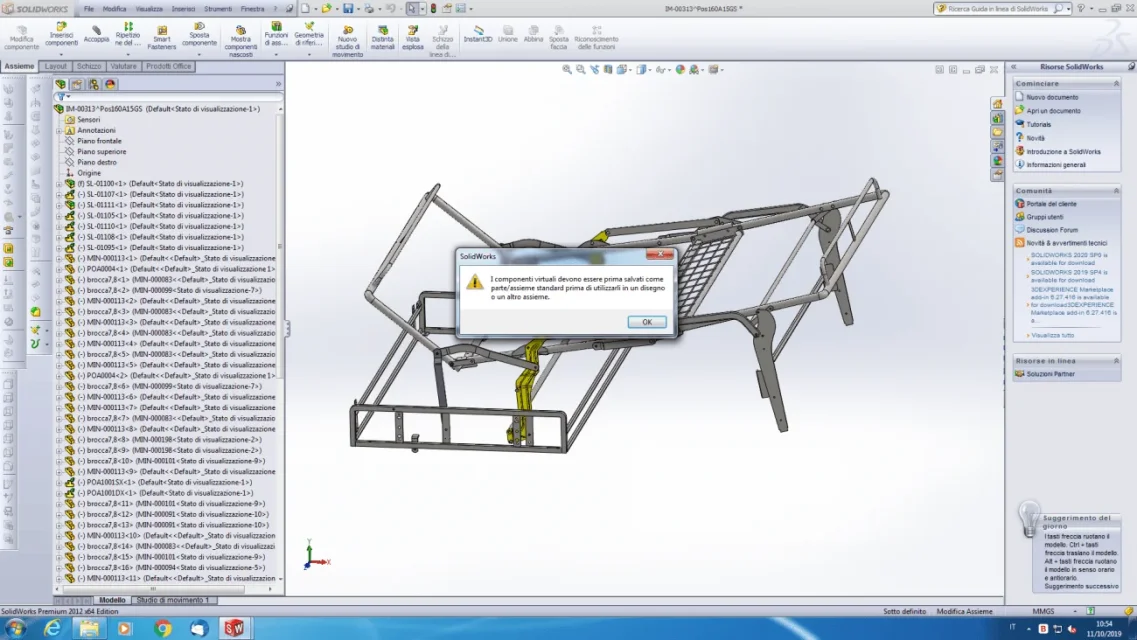Expand the SL-01100<1> component node

pyautogui.click(x=59, y=184)
